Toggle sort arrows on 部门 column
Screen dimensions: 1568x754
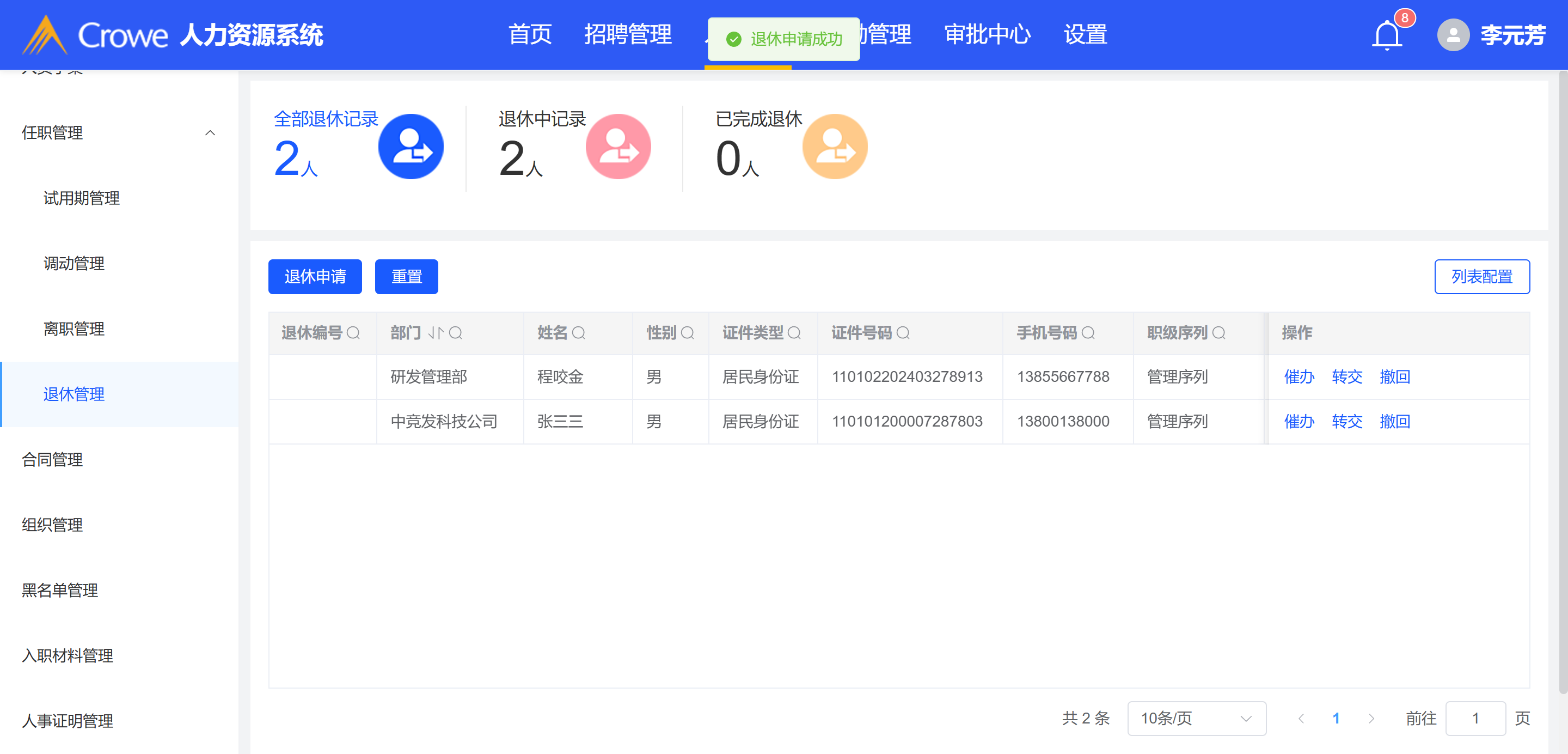435,332
